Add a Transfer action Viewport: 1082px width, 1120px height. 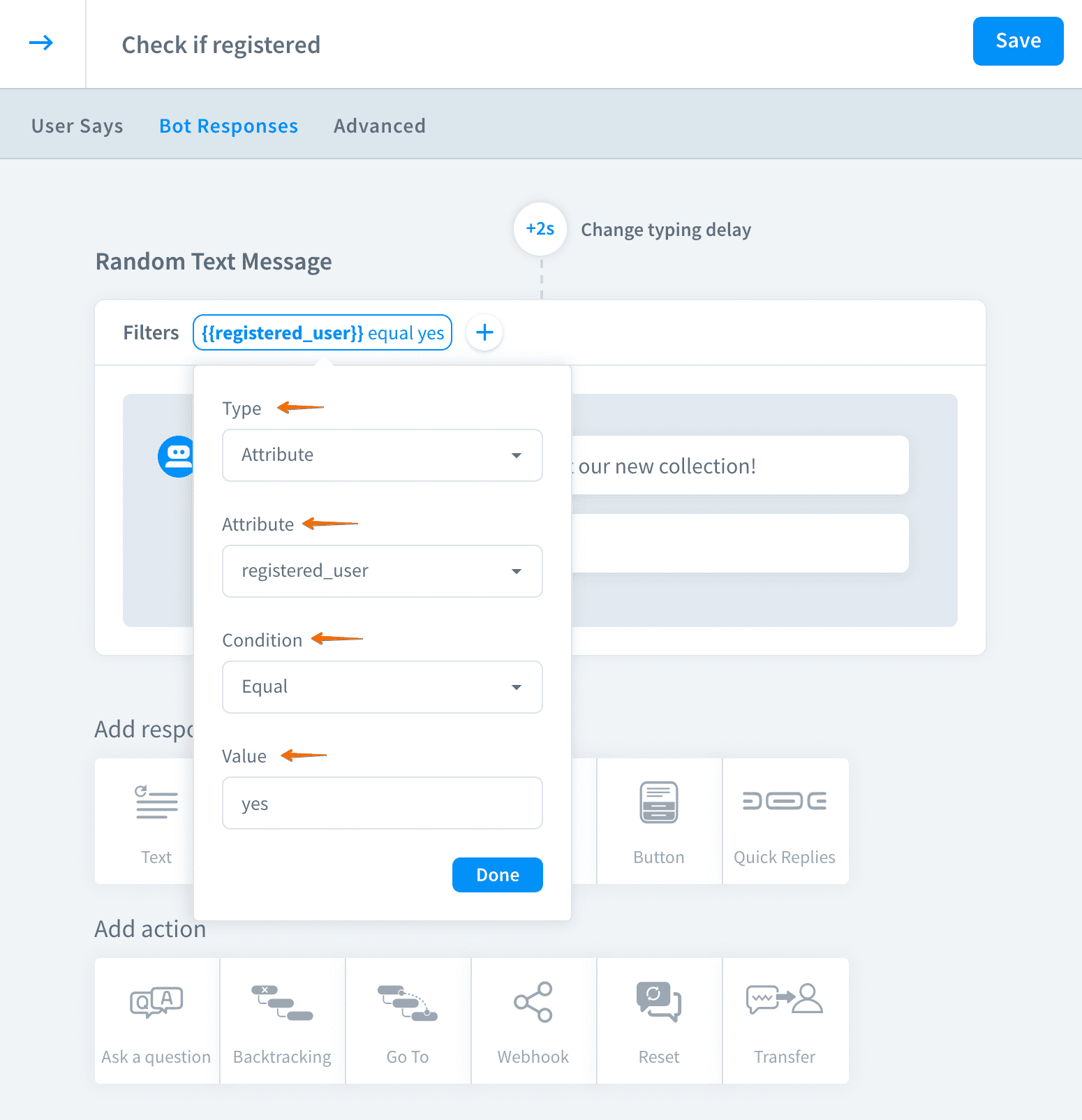point(785,1020)
